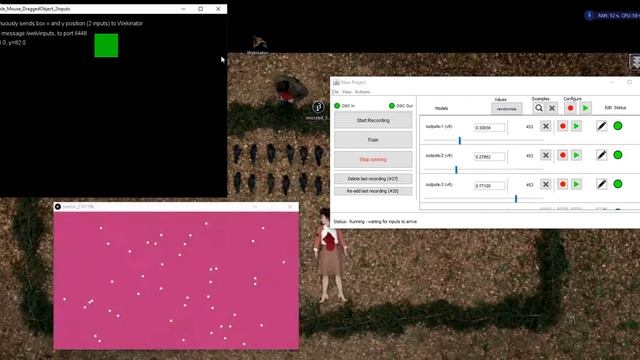The height and width of the screenshot is (360, 640).
Task: Click outputs-1 green status indicator
Action: [618, 126]
